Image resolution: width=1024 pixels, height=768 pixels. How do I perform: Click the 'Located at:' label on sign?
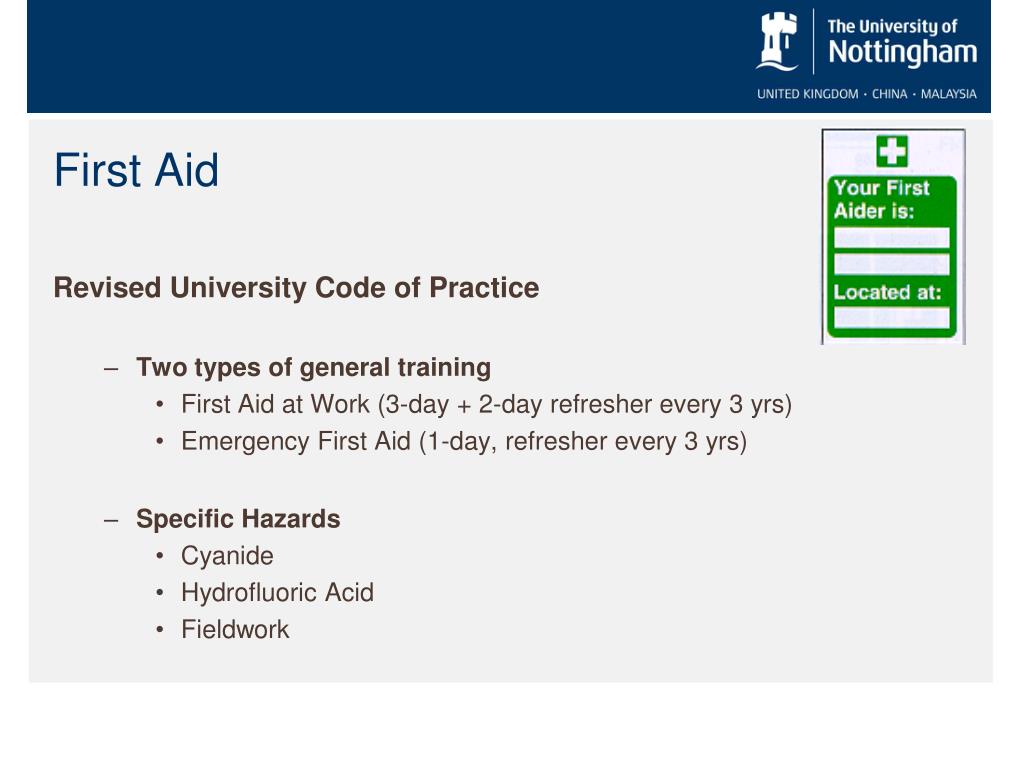[887, 292]
